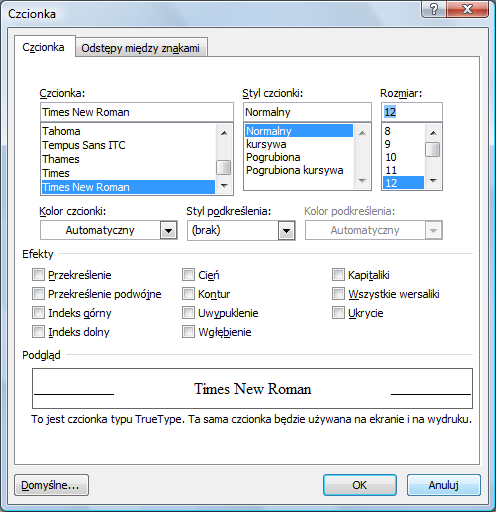This screenshot has height=512, width=496.
Task: Toggle the Ukrycie checkbox
Action: (338, 313)
